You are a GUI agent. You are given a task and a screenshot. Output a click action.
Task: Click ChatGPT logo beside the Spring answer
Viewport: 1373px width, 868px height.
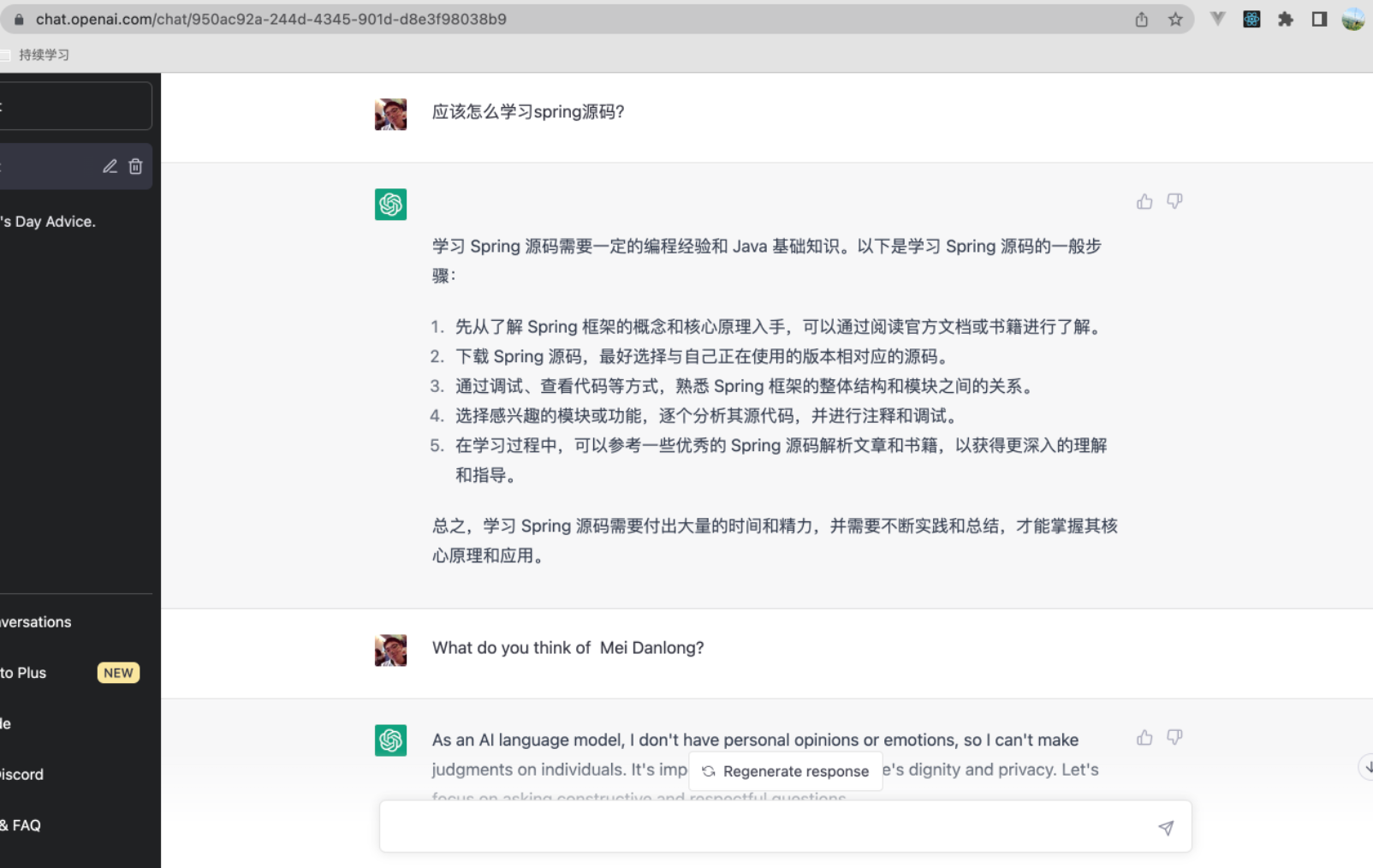click(x=390, y=204)
